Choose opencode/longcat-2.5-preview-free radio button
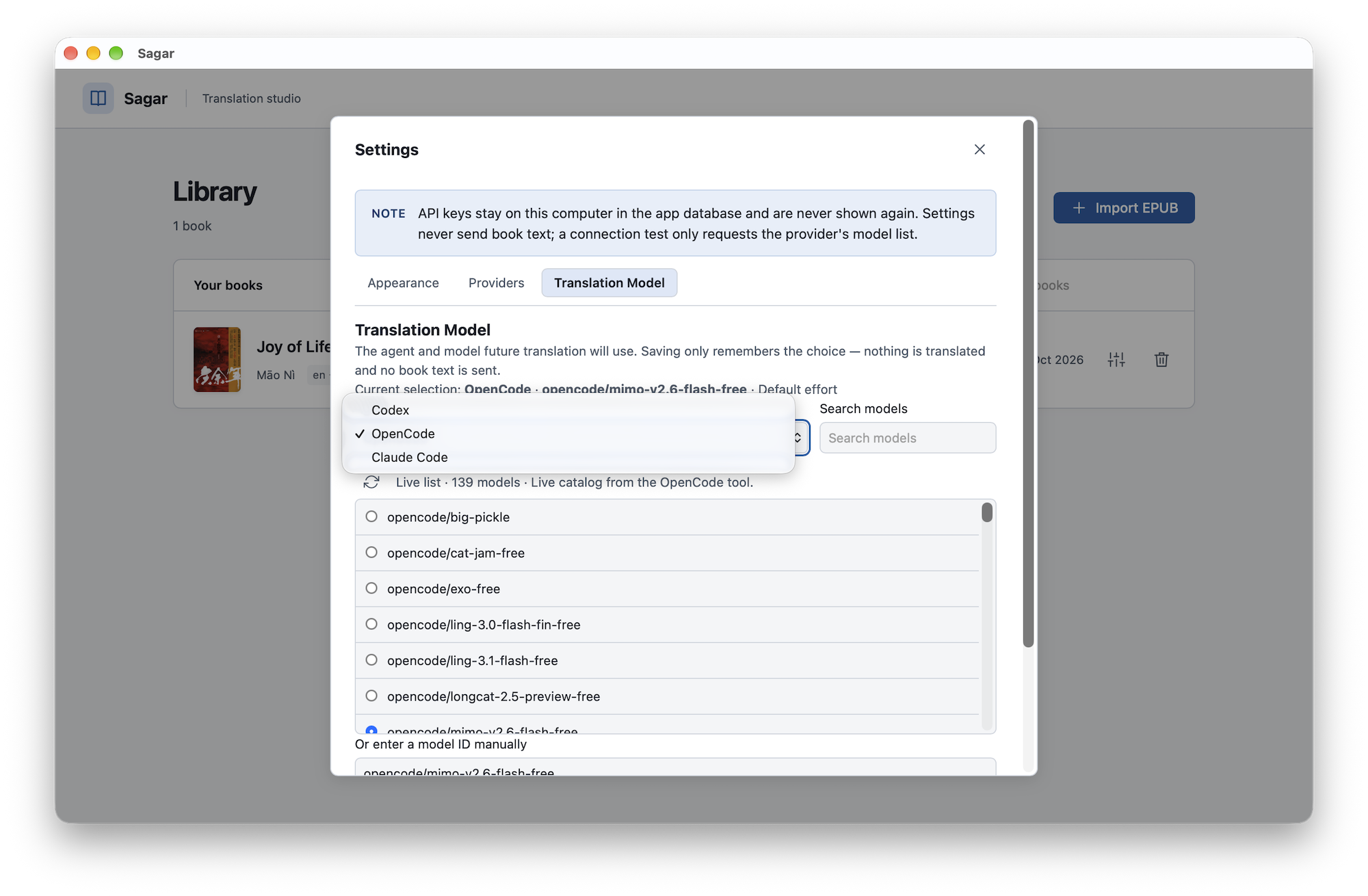1368x896 pixels. click(371, 696)
